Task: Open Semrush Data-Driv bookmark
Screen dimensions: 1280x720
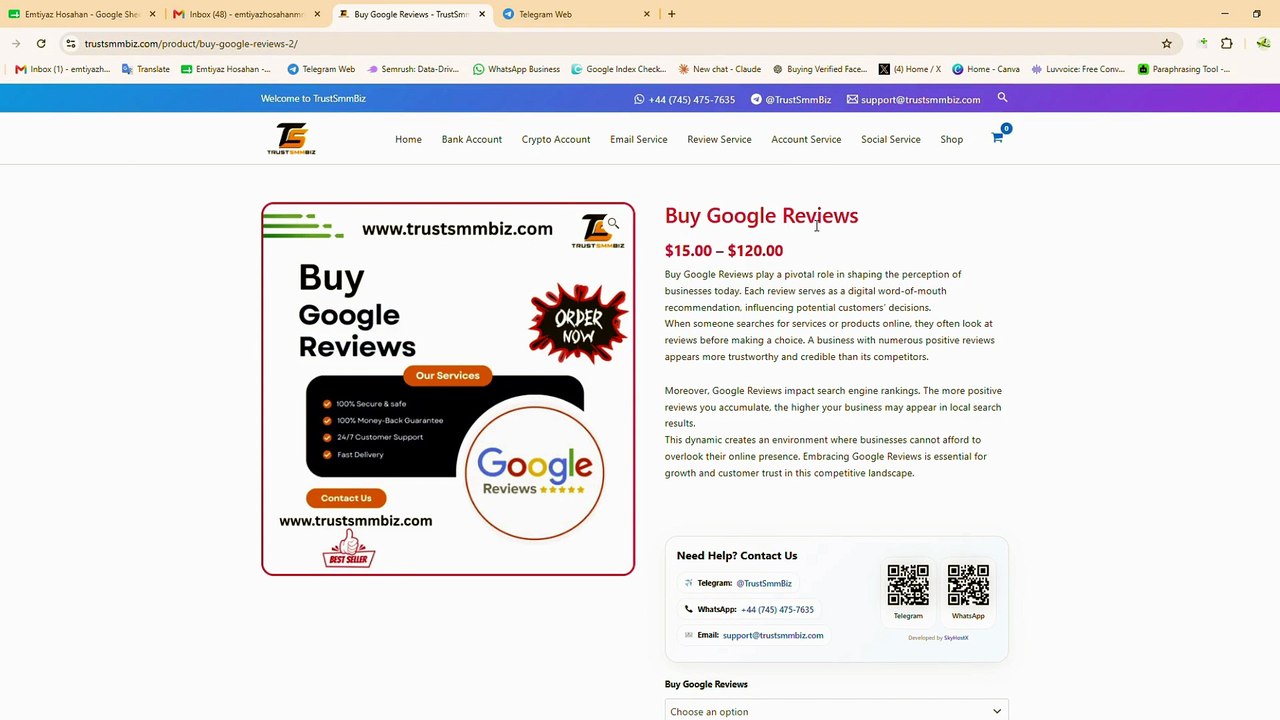Action: 413,69
